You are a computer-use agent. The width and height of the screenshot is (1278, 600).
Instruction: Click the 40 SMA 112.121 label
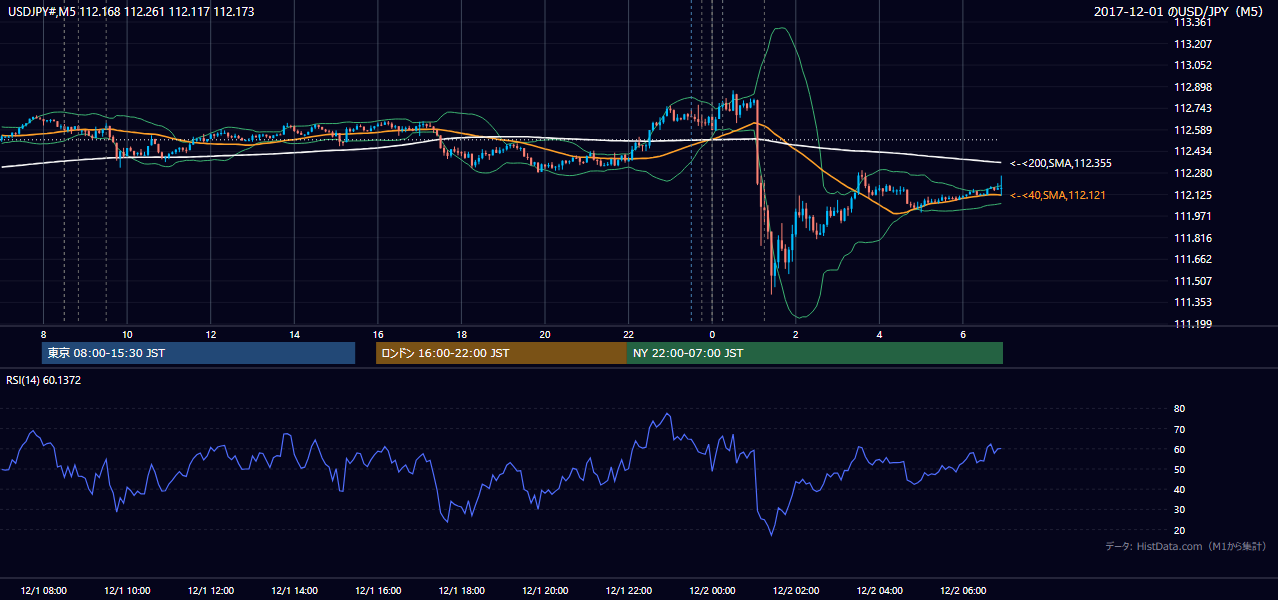[1058, 195]
